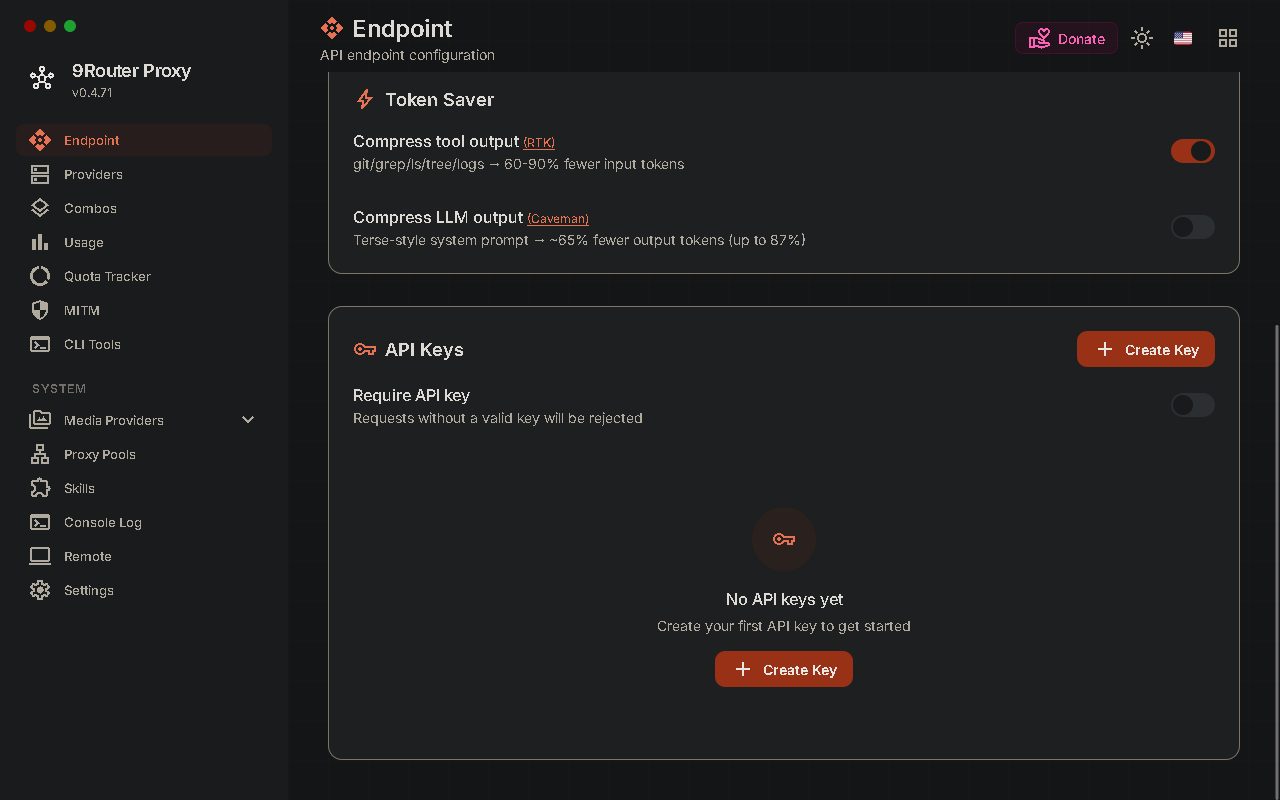Click the Console Log terminal icon

point(40,522)
